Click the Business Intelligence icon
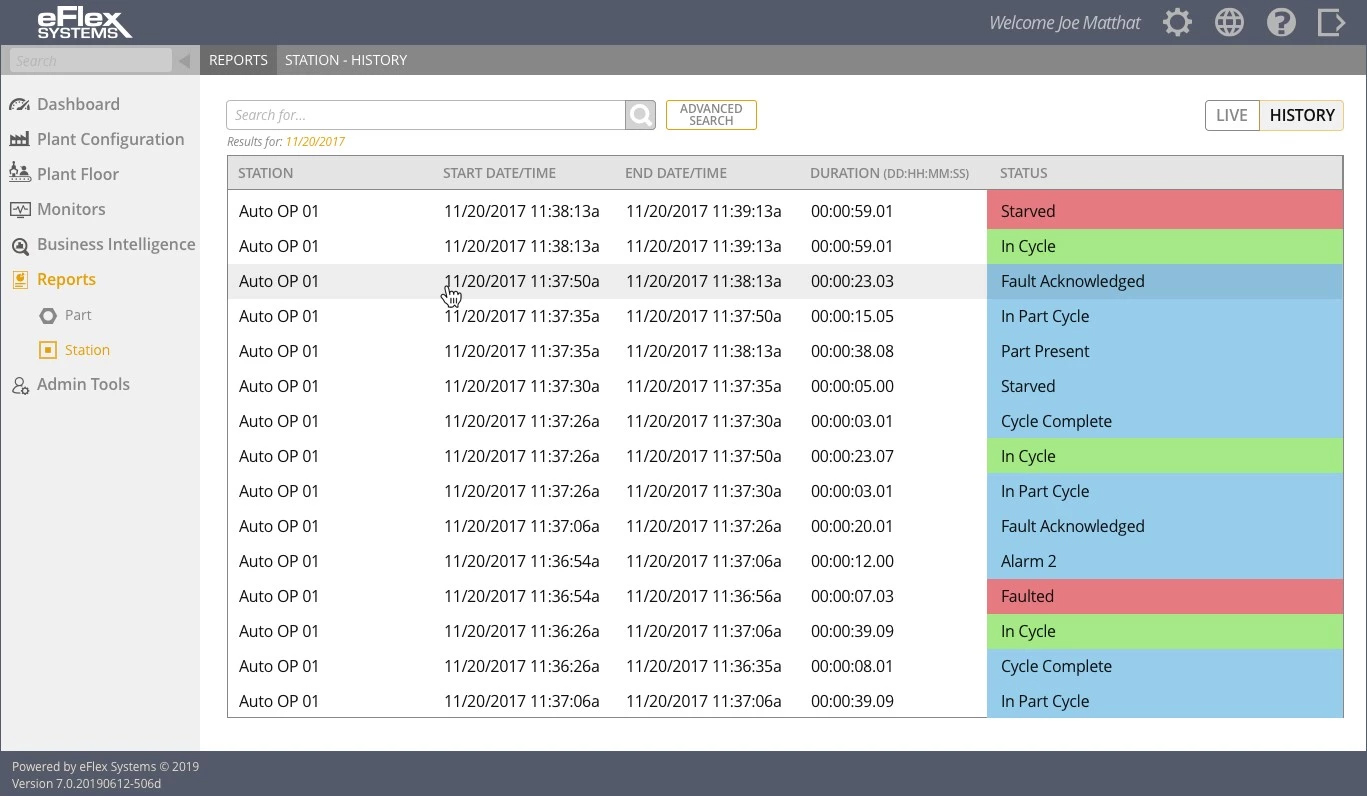Image resolution: width=1367 pixels, height=796 pixels. [19, 246]
